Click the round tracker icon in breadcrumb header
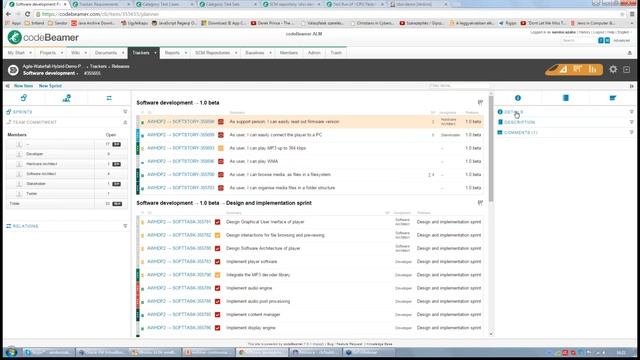 click(x=13, y=70)
